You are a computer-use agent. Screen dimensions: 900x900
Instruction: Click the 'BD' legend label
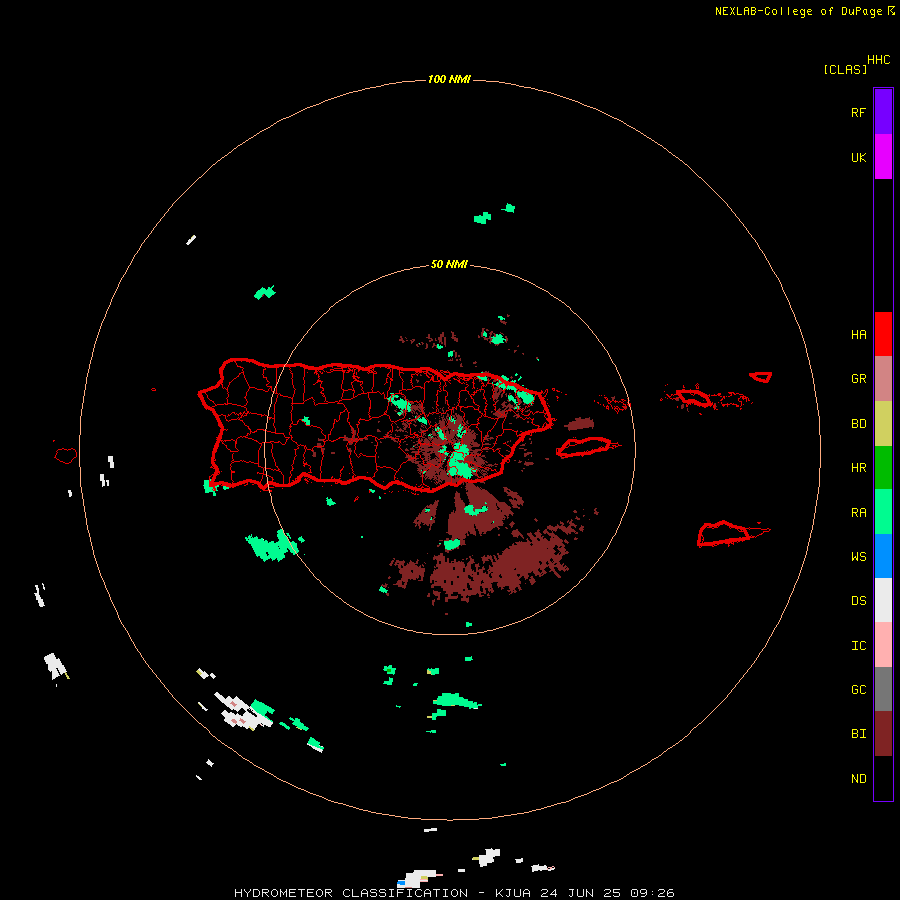pos(858,424)
